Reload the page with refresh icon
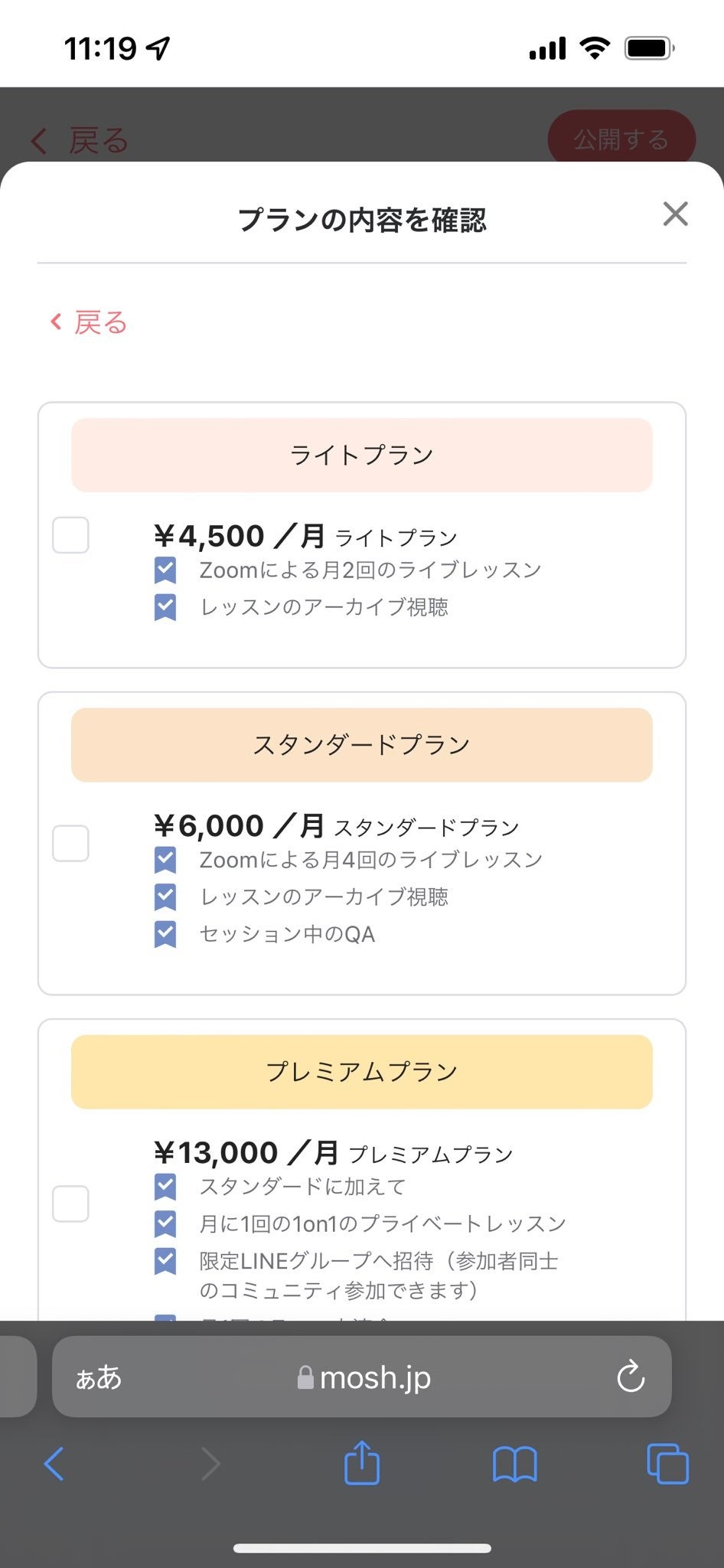The height and width of the screenshot is (1568, 724). tap(631, 1377)
